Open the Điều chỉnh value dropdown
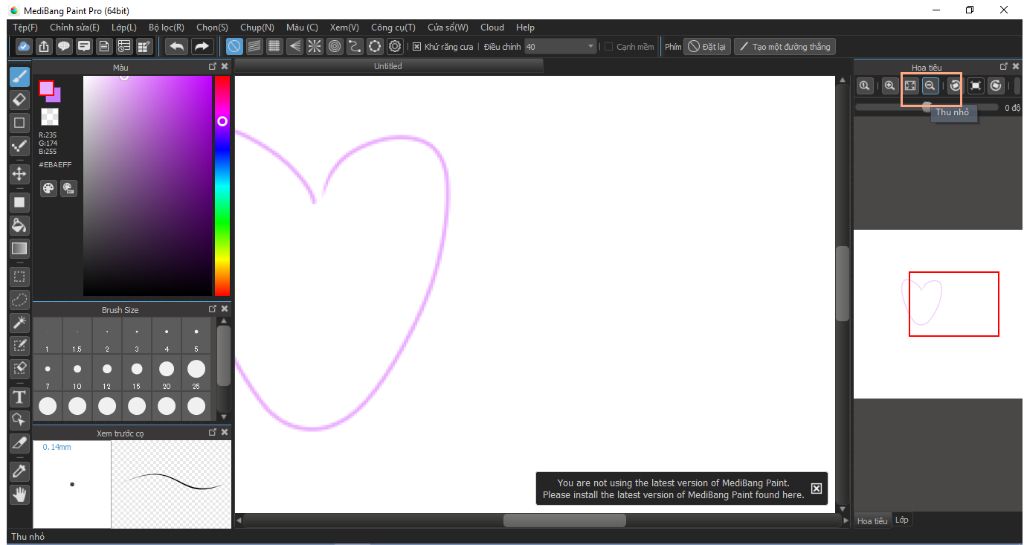 (591, 47)
